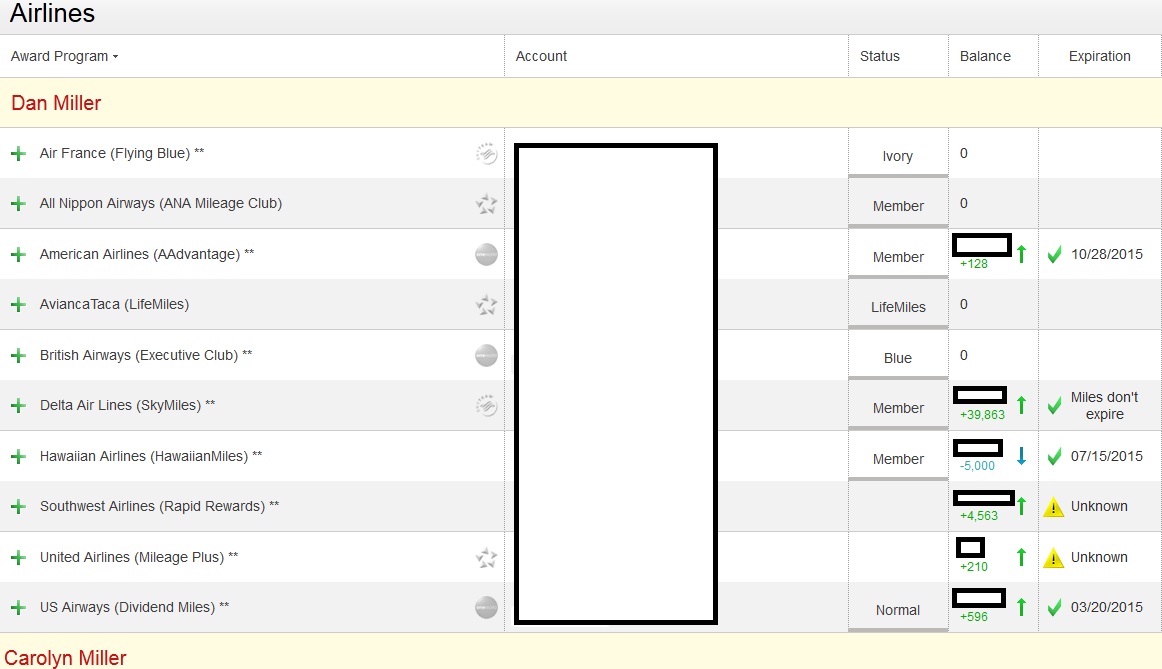Expand the Air France (Flying Blue) row
This screenshot has width=1162, height=669.
[17, 154]
